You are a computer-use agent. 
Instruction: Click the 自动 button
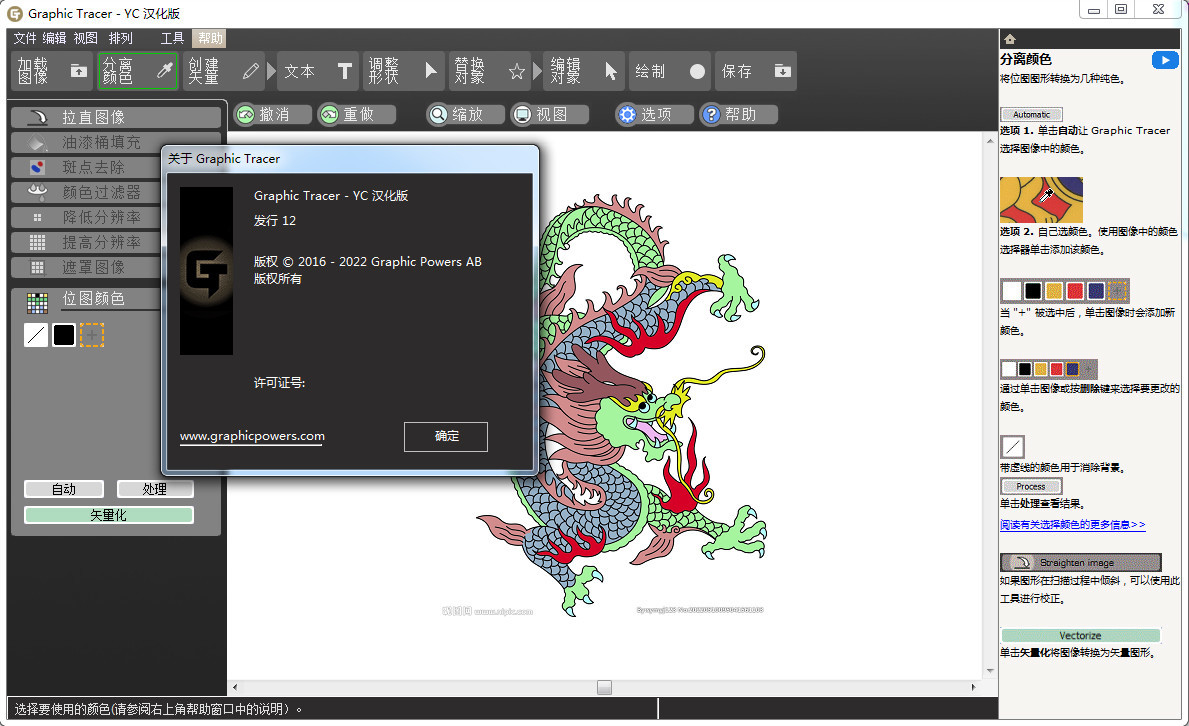(64, 489)
